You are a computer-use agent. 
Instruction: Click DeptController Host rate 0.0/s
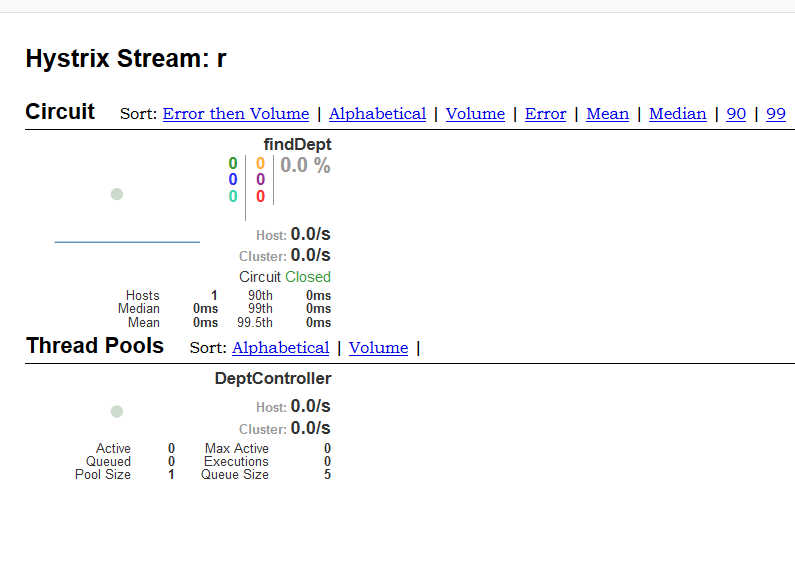click(x=311, y=406)
